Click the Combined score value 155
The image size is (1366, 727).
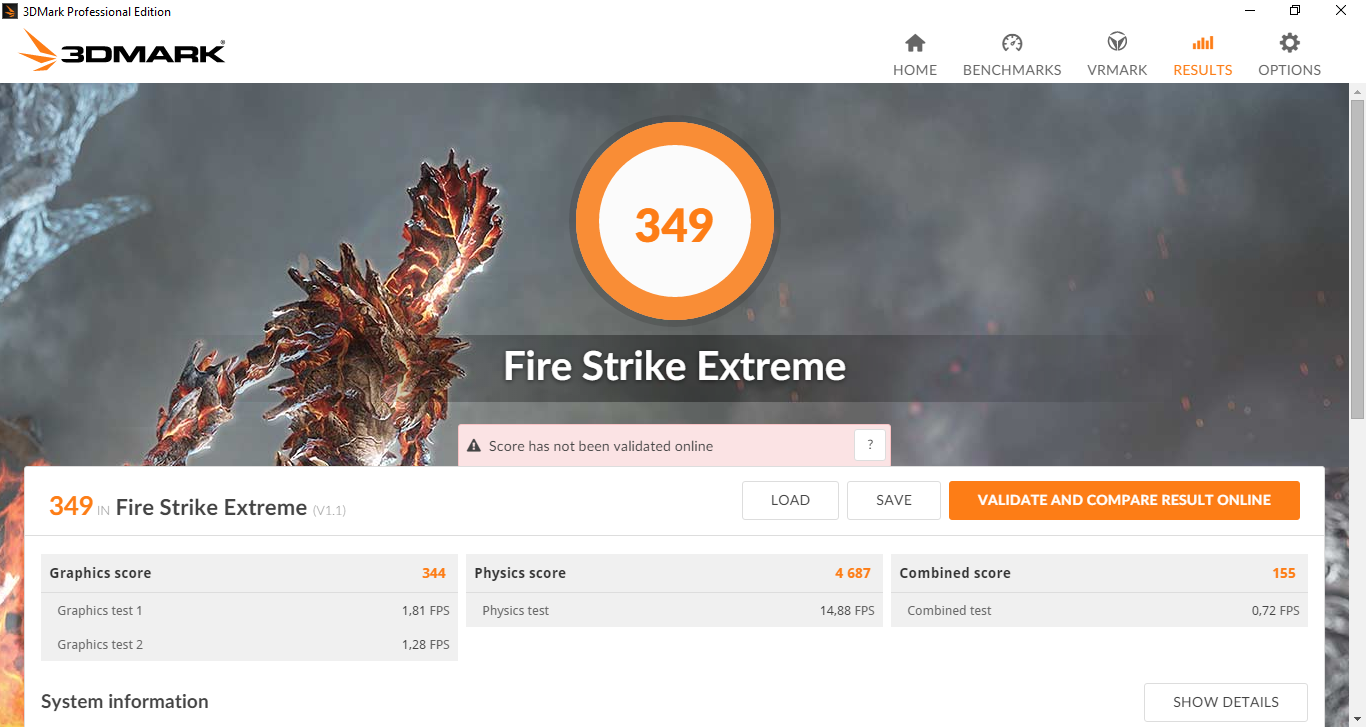[1284, 573]
